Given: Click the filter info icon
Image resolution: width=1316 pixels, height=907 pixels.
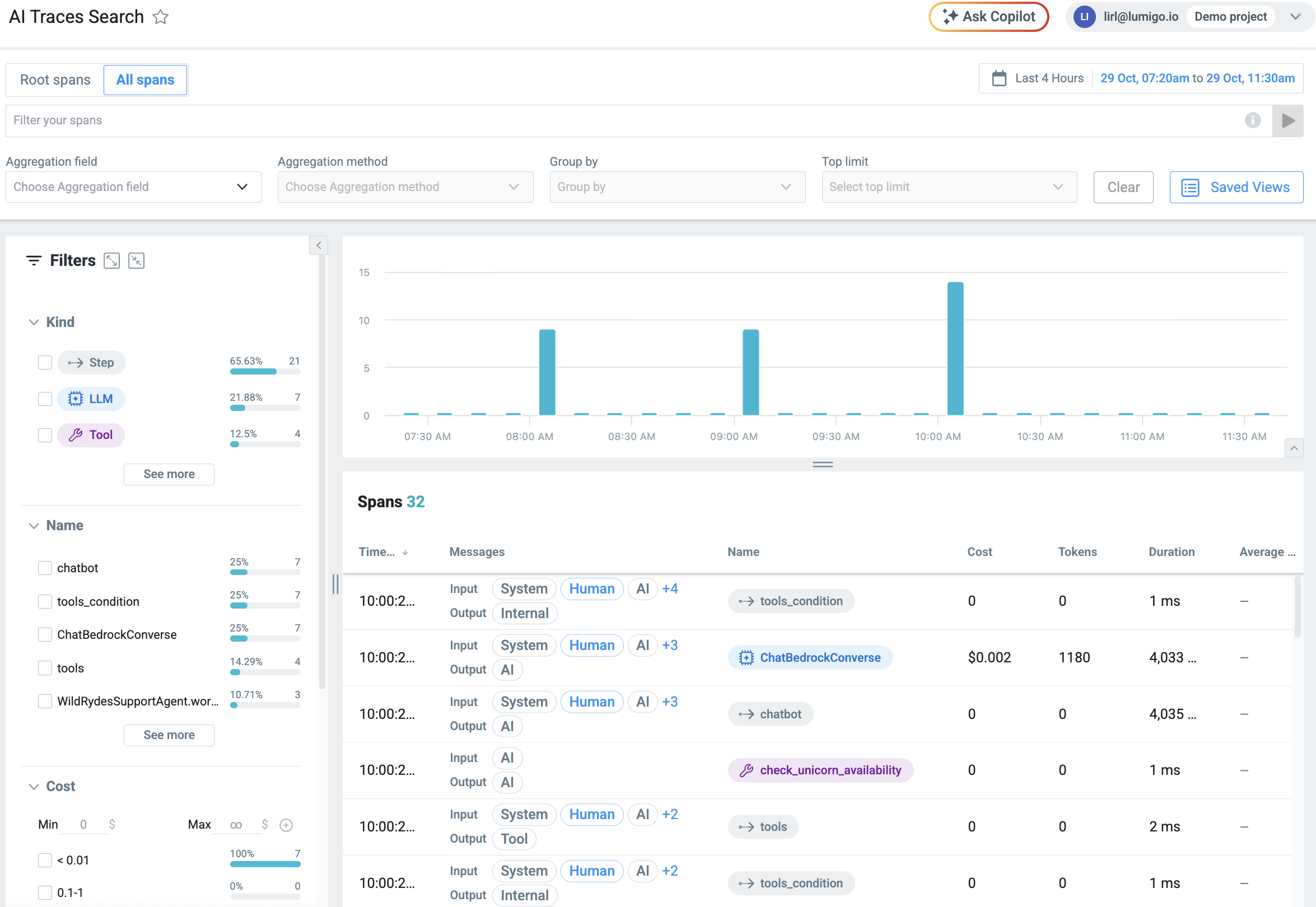Looking at the screenshot, I should point(1252,120).
